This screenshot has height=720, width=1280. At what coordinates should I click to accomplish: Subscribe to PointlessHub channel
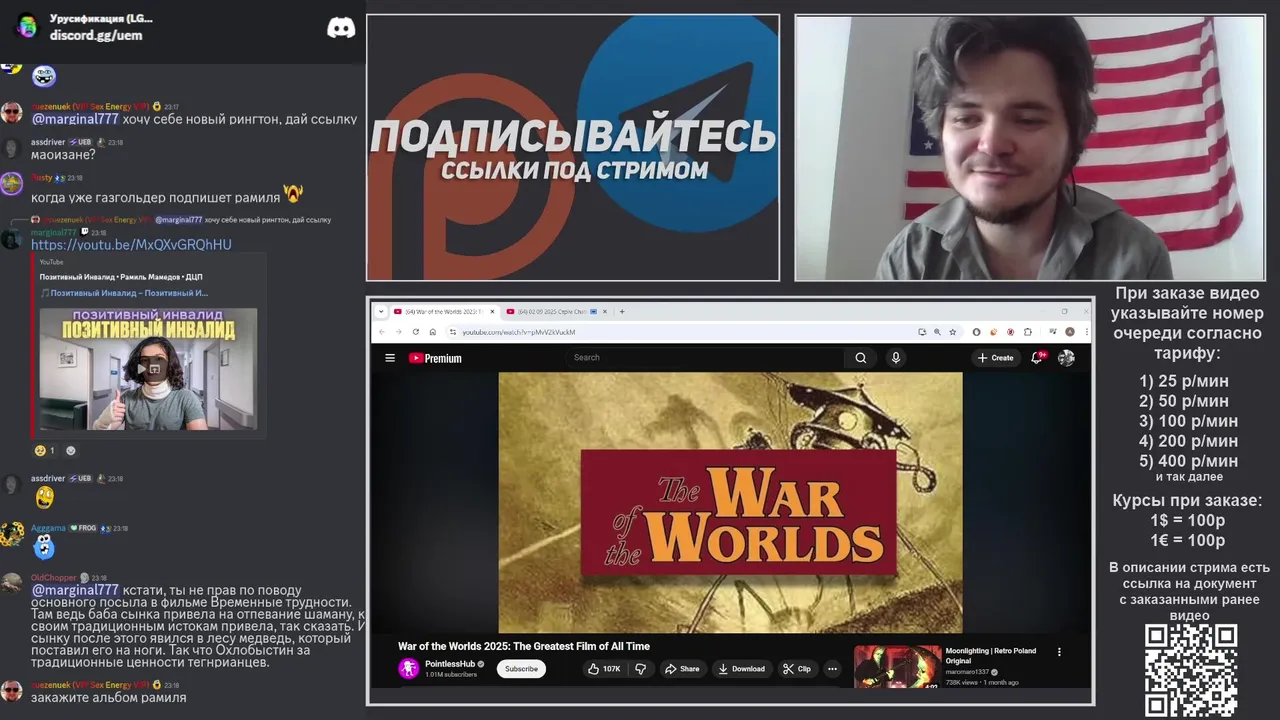point(521,669)
